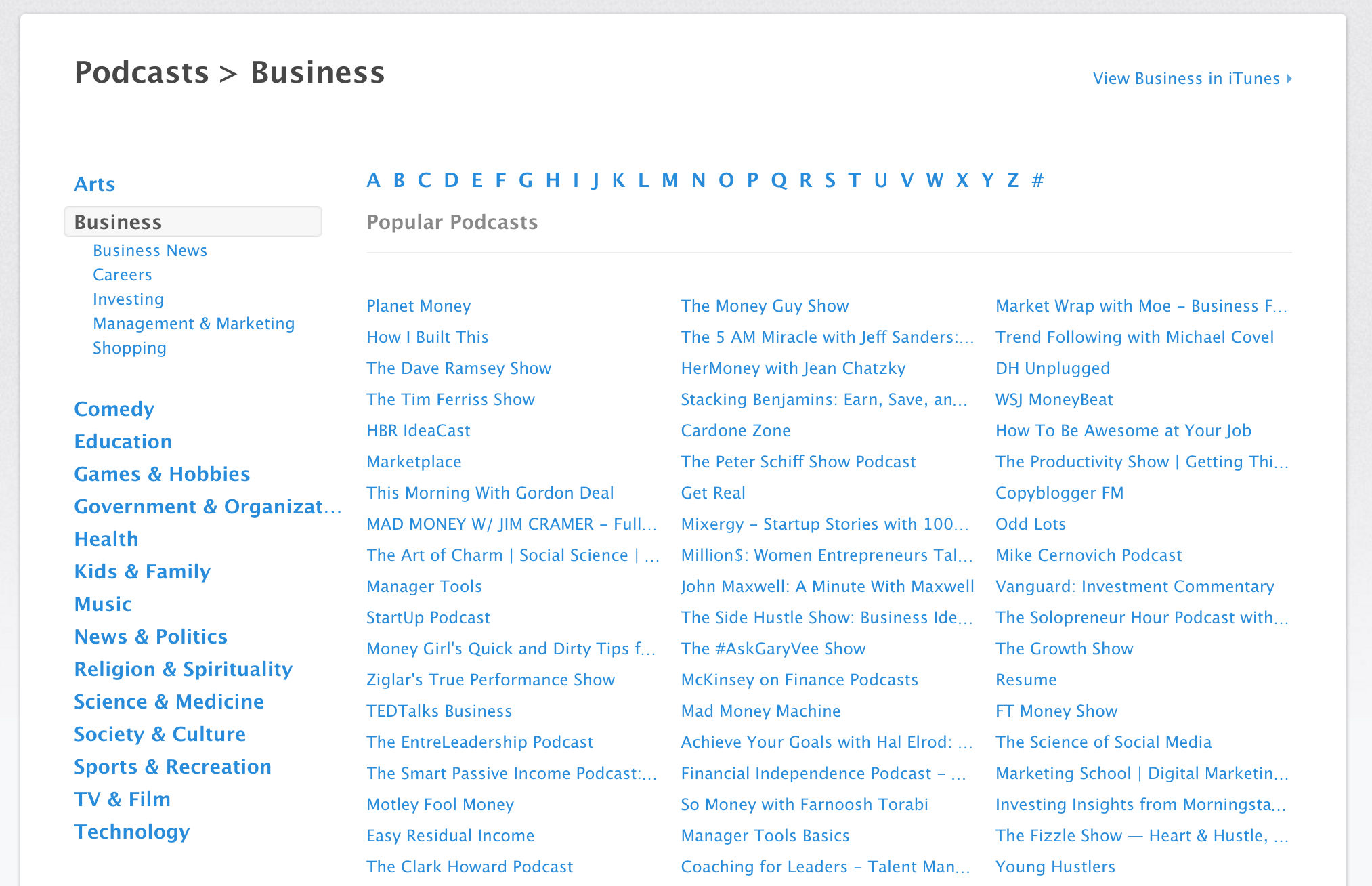Open The Dave Ramsey Show podcast
The image size is (1372, 886).
tap(458, 368)
